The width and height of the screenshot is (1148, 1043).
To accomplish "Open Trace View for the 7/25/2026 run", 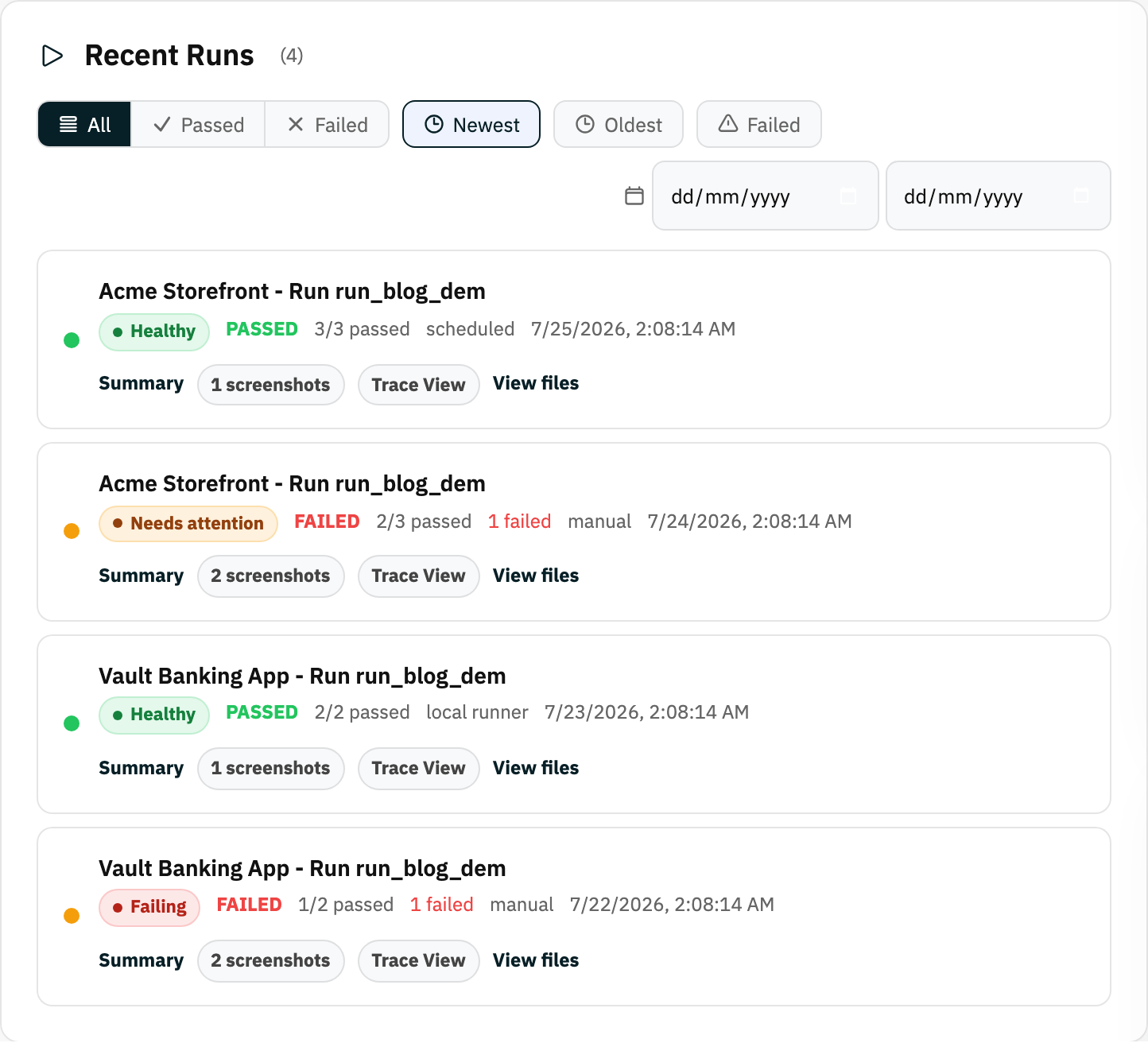I will pos(418,385).
